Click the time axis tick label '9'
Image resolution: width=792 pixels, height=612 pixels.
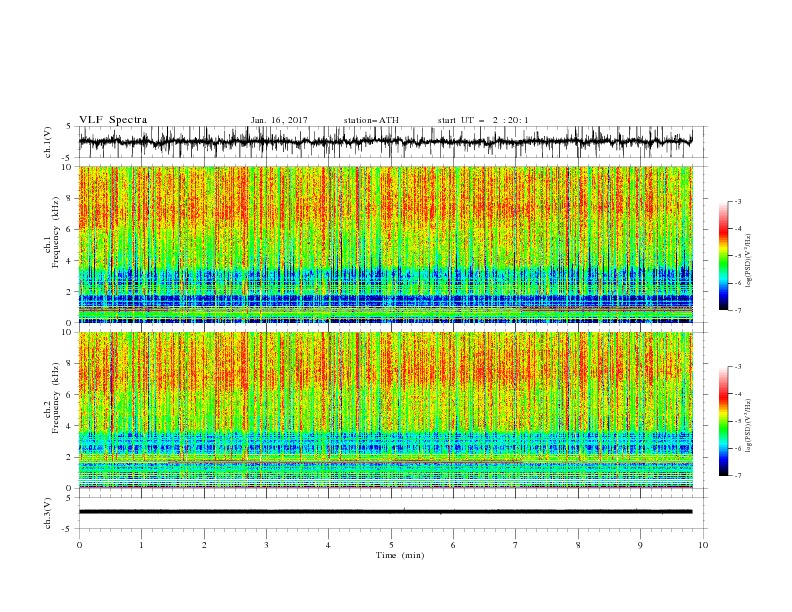pos(640,545)
